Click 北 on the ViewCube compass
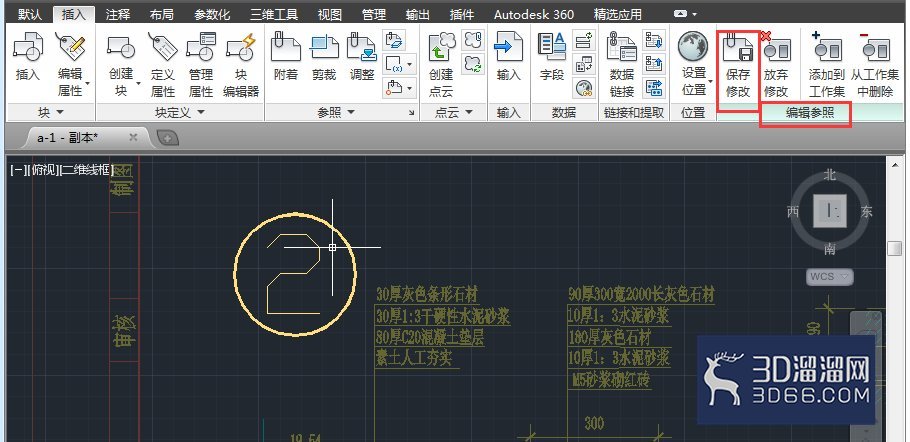Screen dimensions: 910x442 [x=829, y=175]
